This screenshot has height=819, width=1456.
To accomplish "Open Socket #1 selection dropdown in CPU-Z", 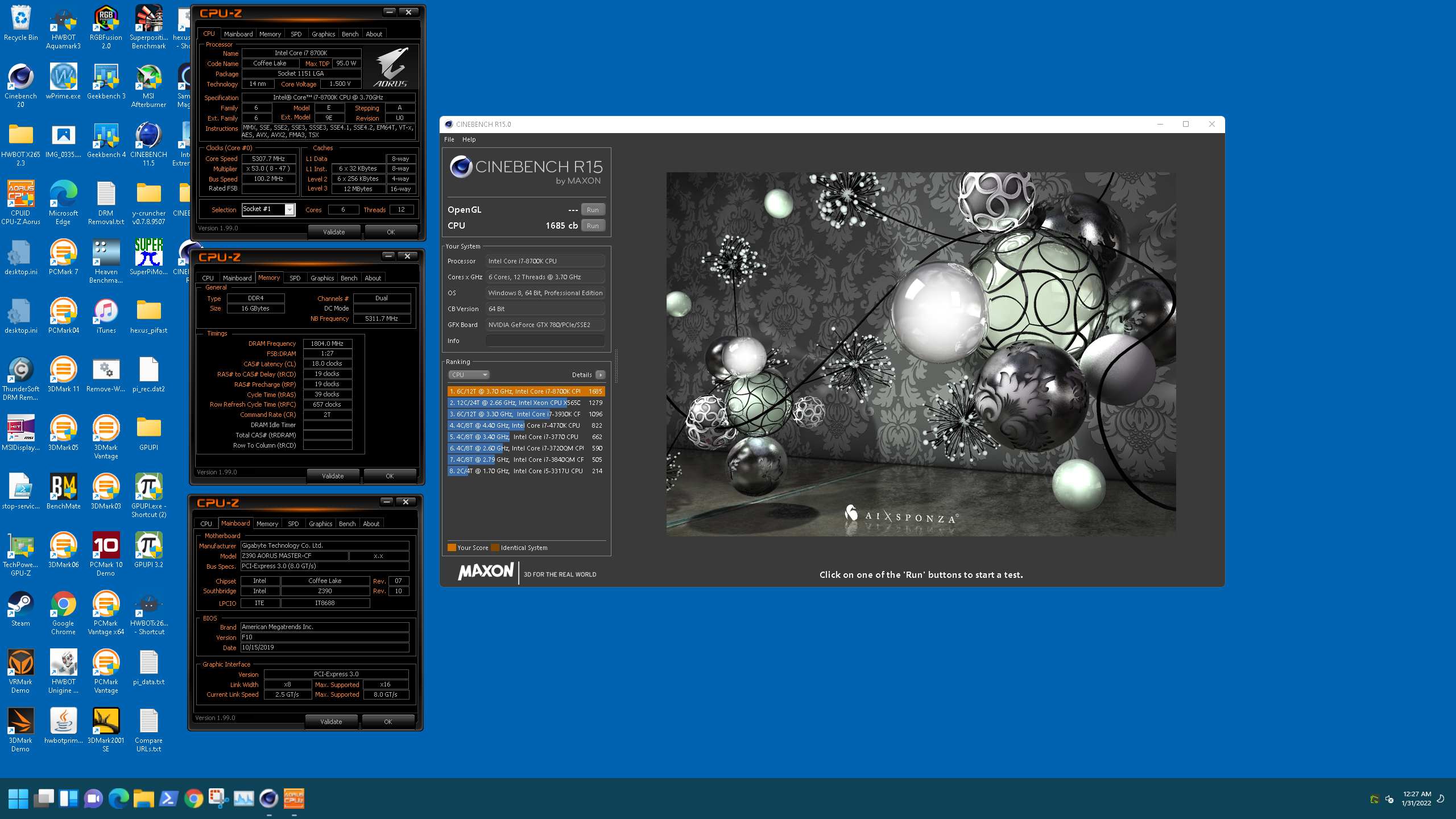I will 268,209.
